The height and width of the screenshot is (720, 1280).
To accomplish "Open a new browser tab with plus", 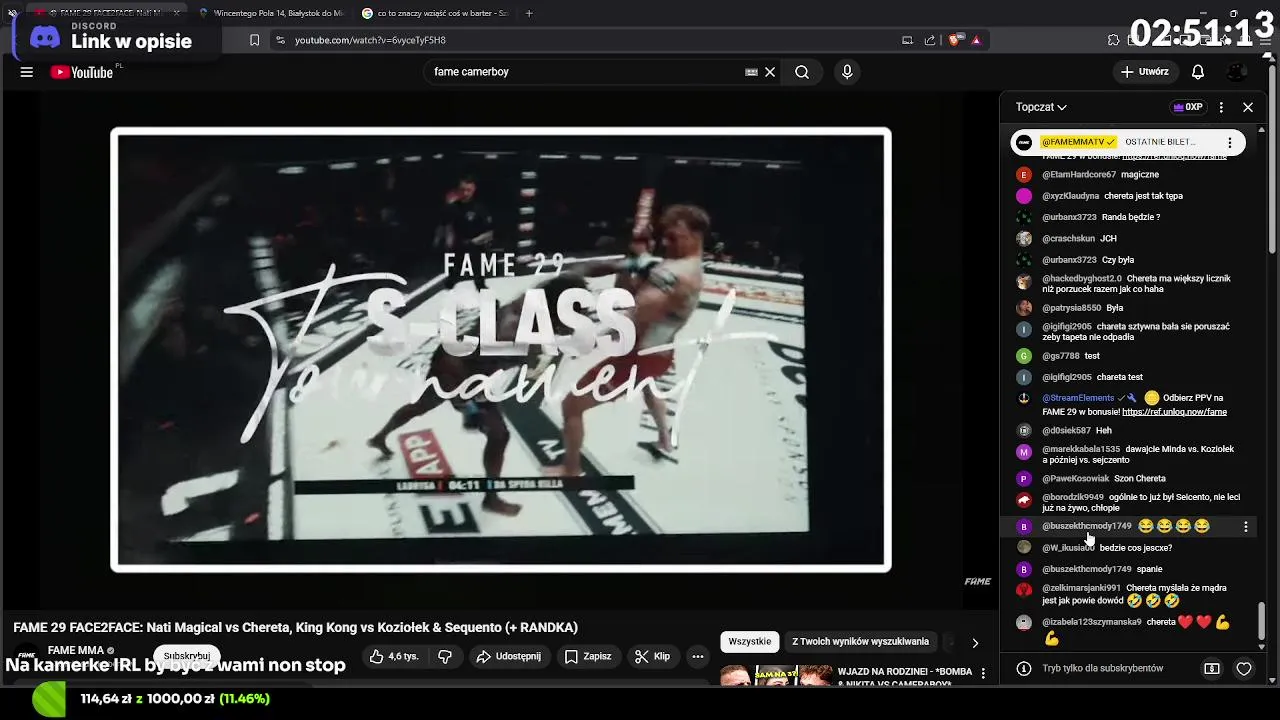I will [529, 13].
